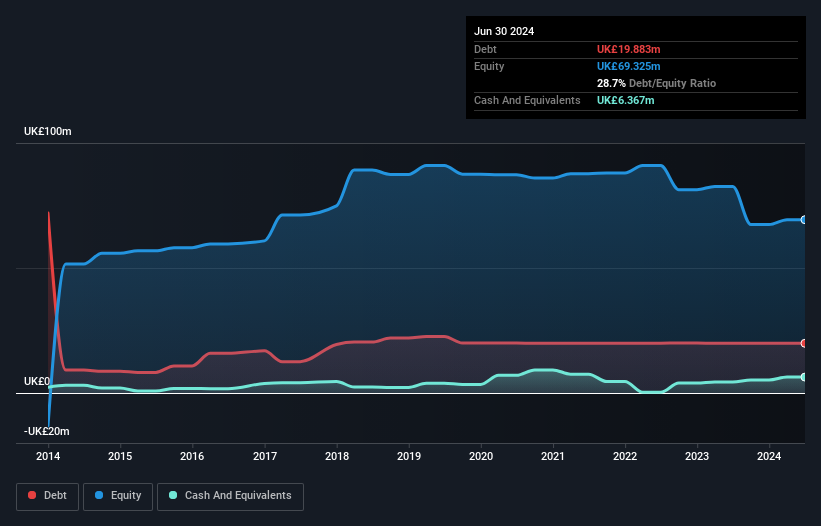Image resolution: width=821 pixels, height=526 pixels.
Task: Click the UK£100m y-axis label
Action: pos(48,131)
